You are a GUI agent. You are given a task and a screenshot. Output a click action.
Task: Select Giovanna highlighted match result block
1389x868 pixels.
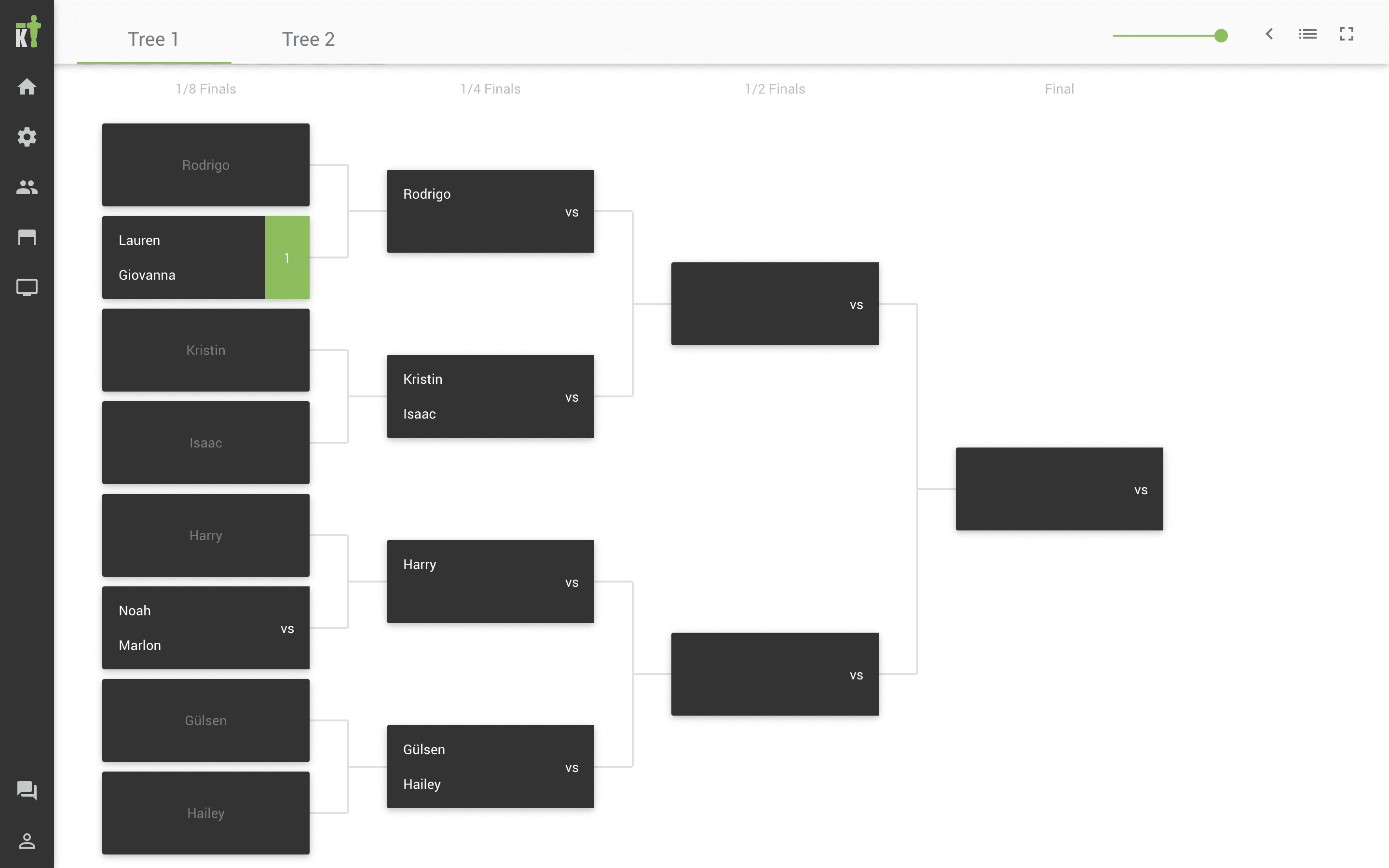[x=287, y=257]
